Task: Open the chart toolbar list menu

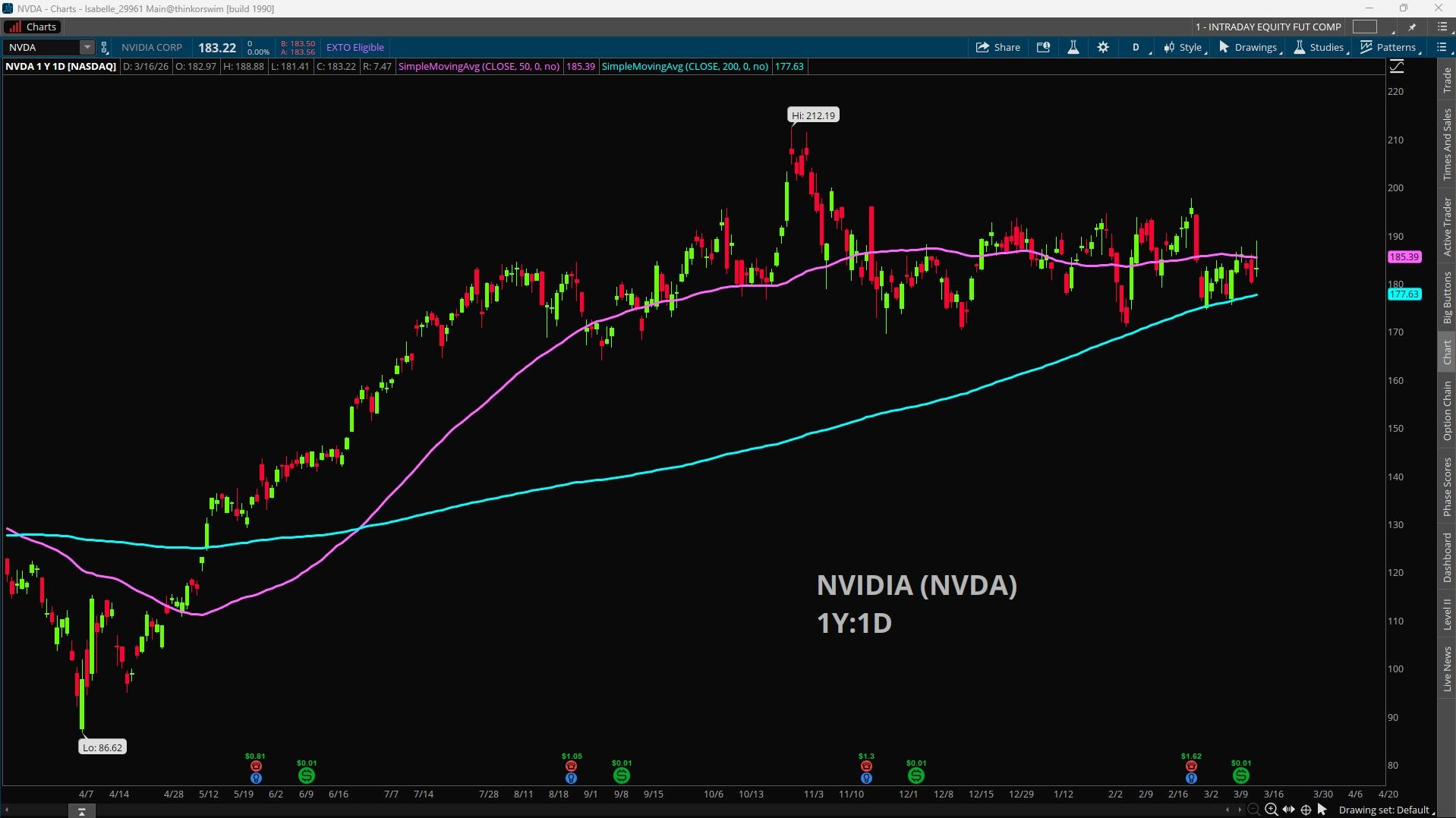Action: 1442,47
